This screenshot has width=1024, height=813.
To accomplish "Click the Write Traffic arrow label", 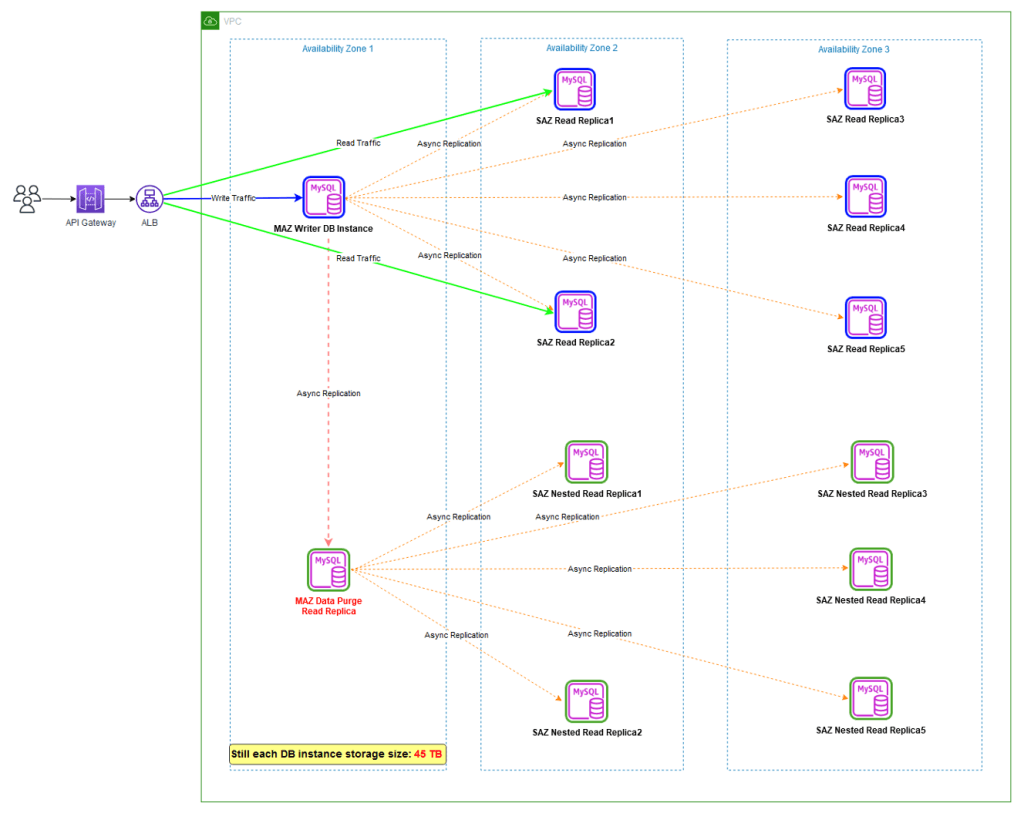I will coord(233,198).
